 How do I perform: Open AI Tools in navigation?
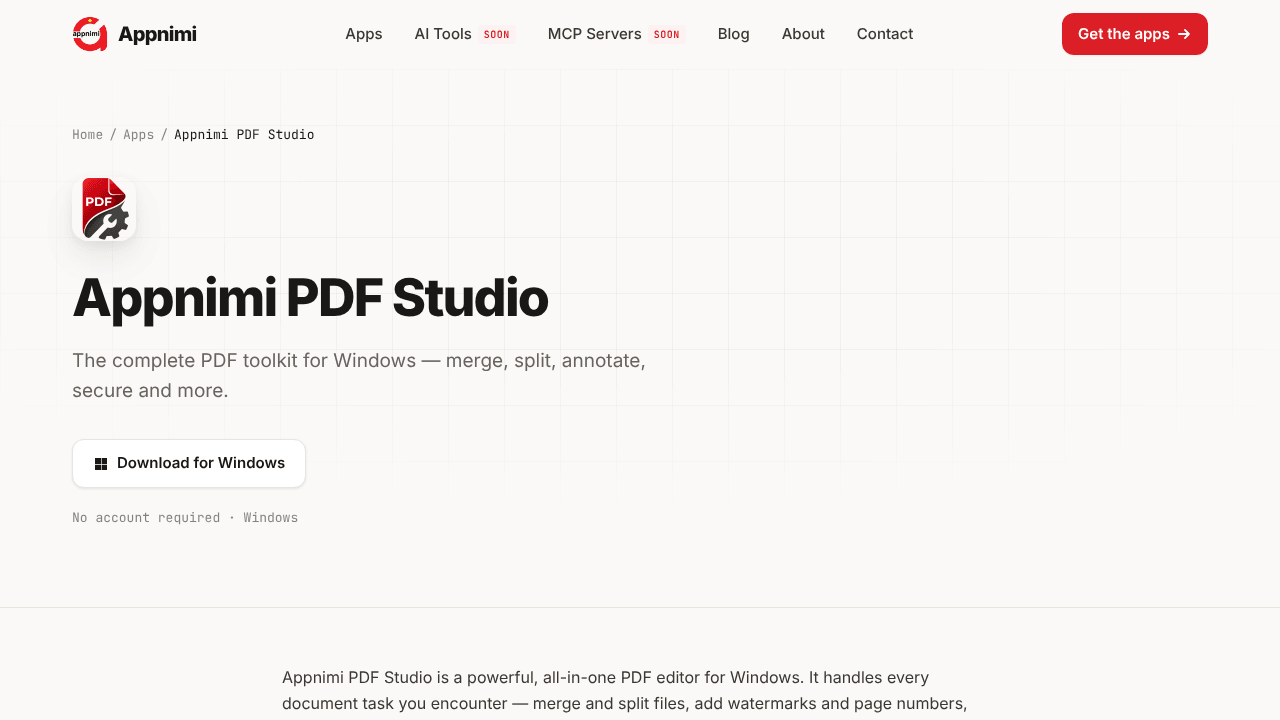click(464, 34)
